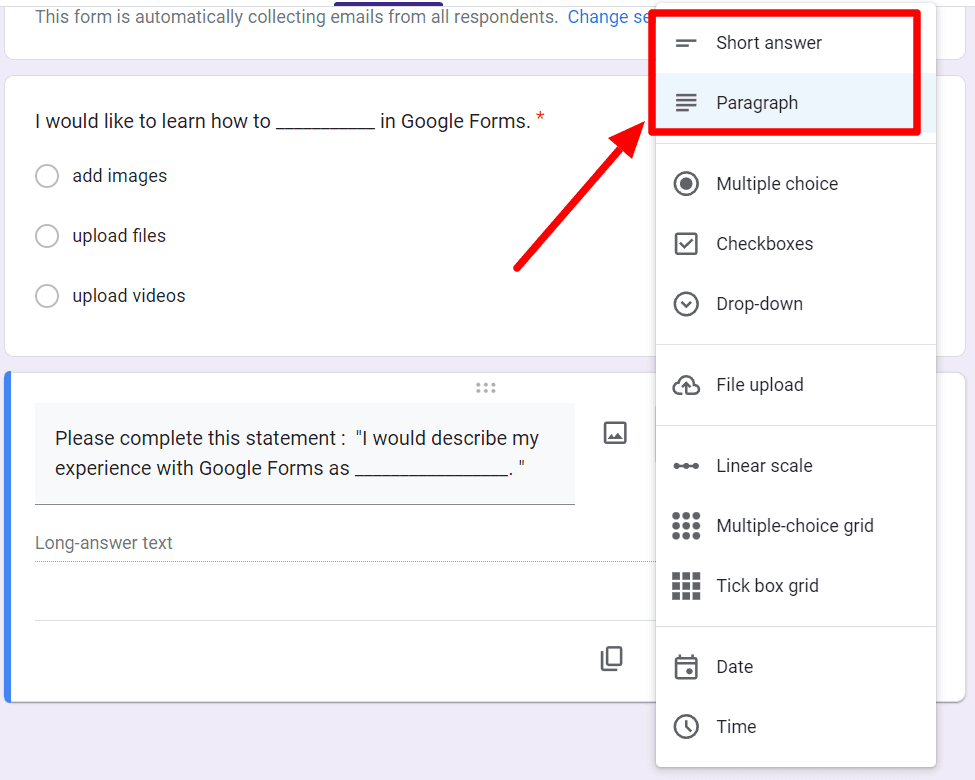Select the 'add images' radio option
975x780 pixels.
tap(47, 176)
